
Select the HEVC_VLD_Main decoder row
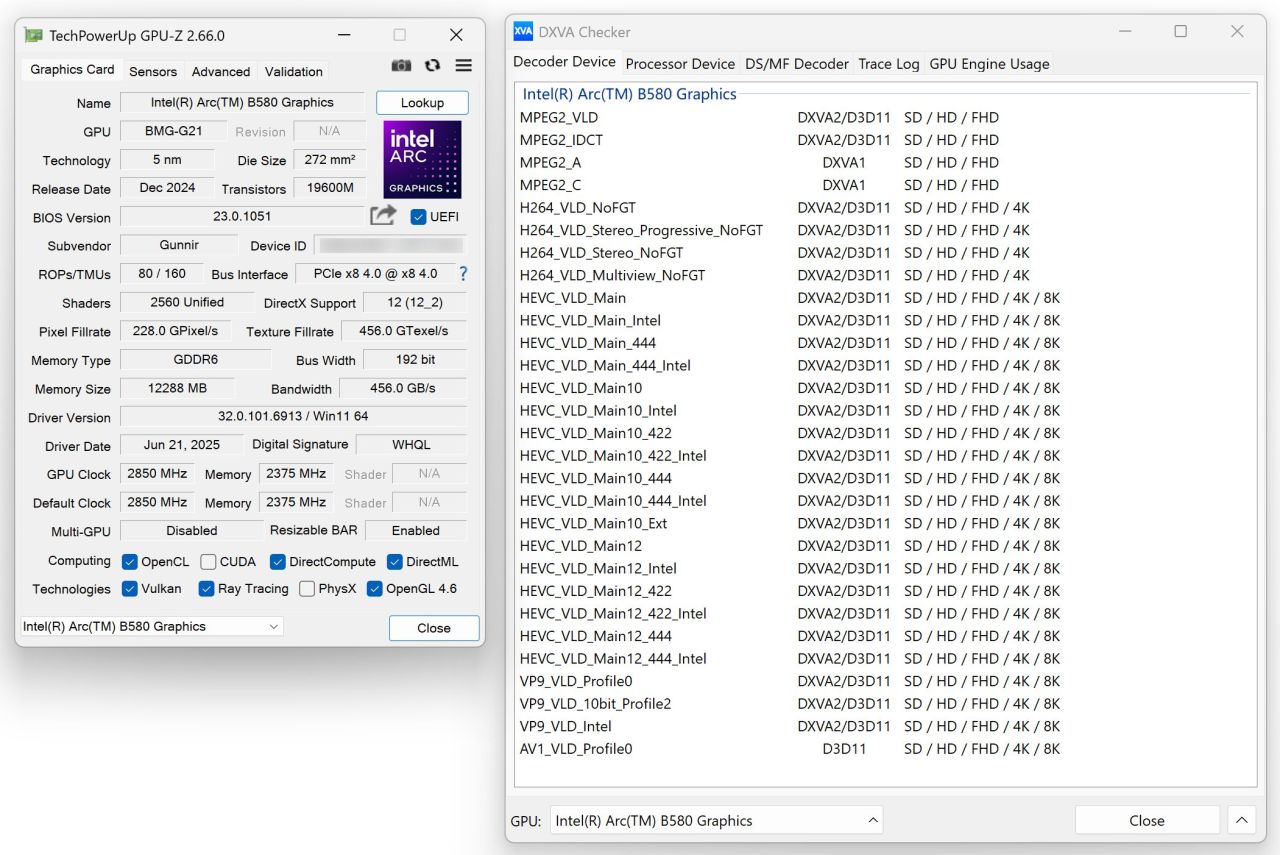click(885, 298)
